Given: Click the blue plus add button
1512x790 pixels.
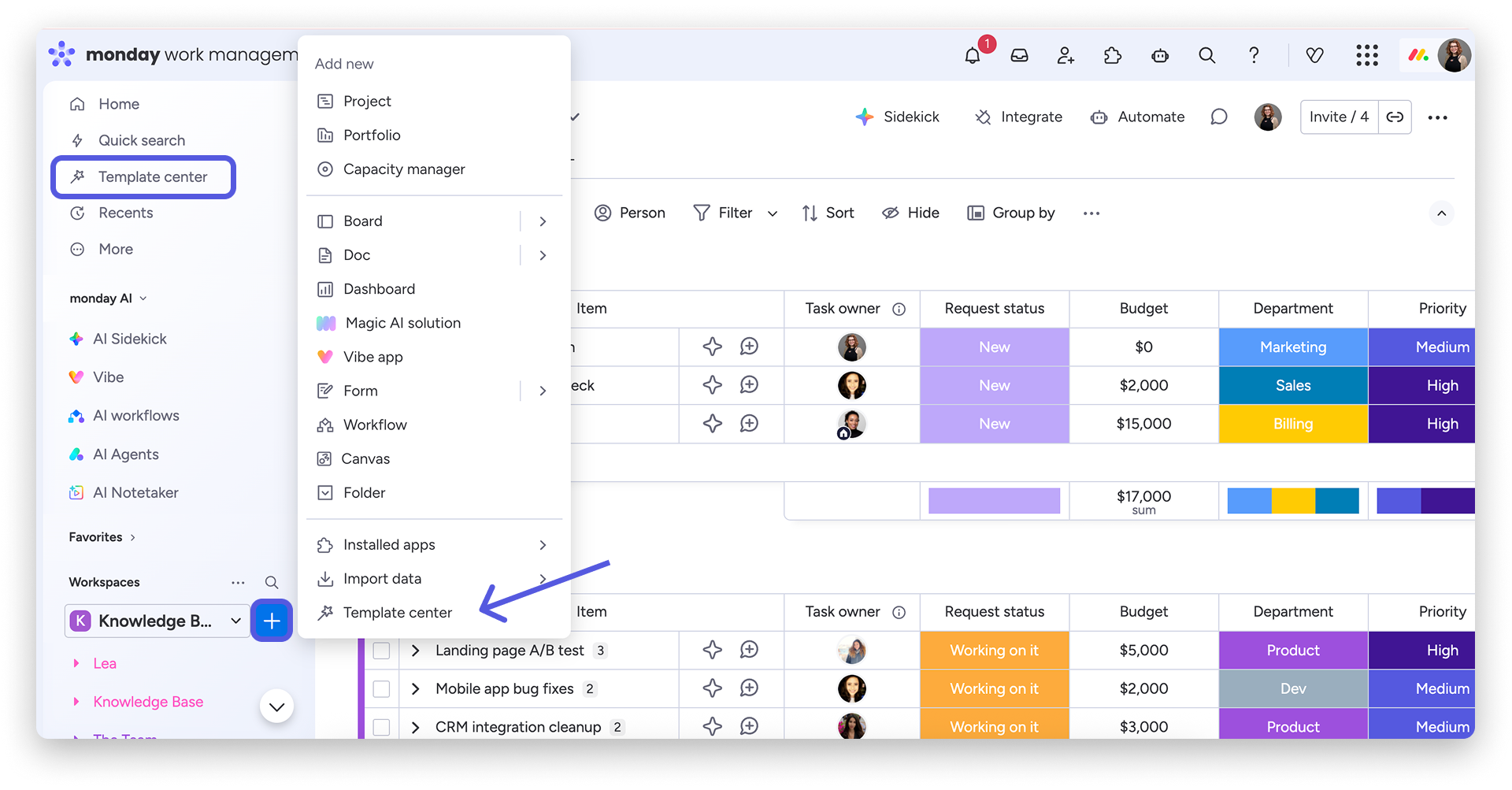Looking at the screenshot, I should tap(272, 621).
